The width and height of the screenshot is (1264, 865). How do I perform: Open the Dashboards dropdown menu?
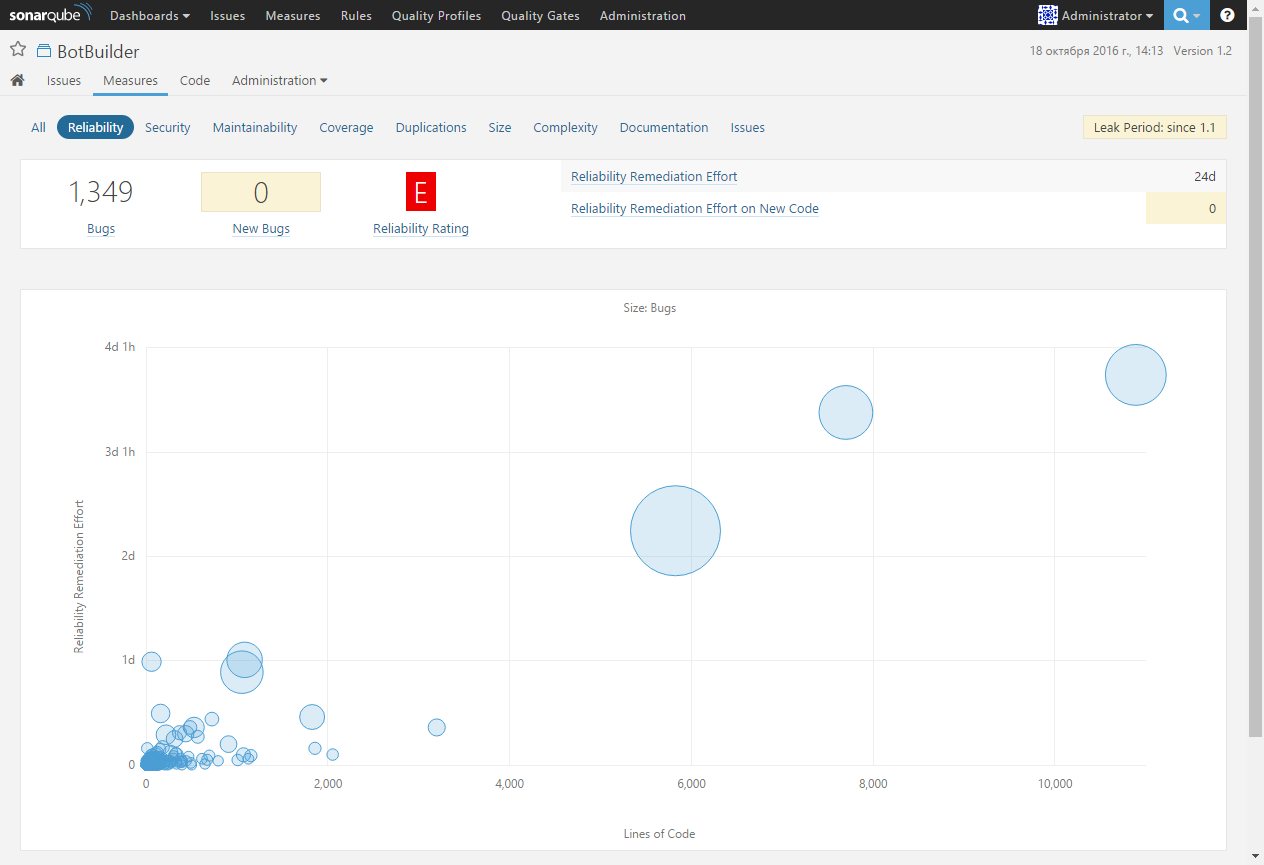148,15
